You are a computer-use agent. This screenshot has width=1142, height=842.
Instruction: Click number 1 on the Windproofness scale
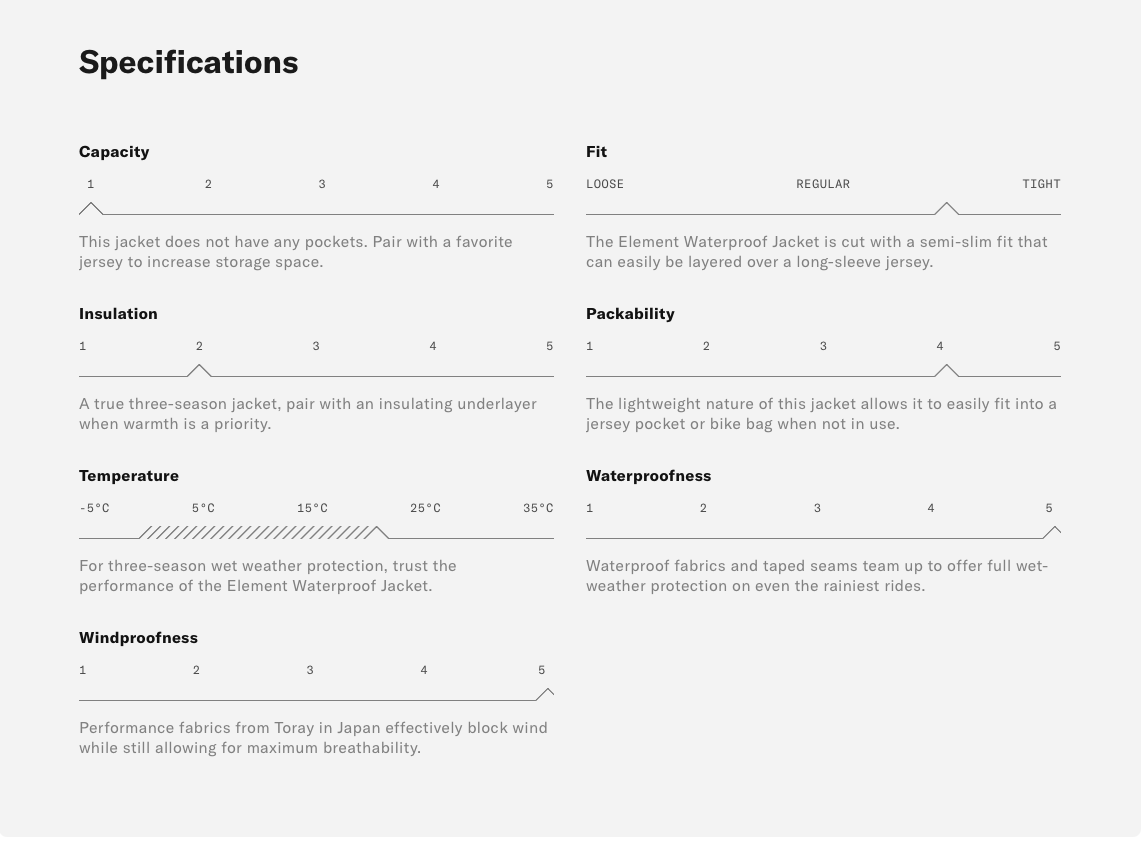click(83, 670)
